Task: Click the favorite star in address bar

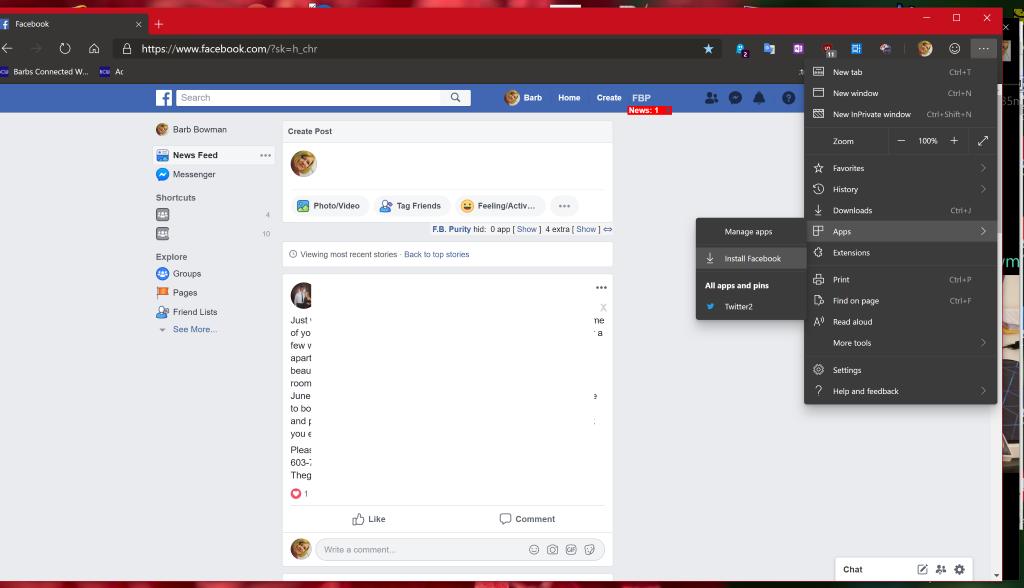Action: [x=709, y=49]
